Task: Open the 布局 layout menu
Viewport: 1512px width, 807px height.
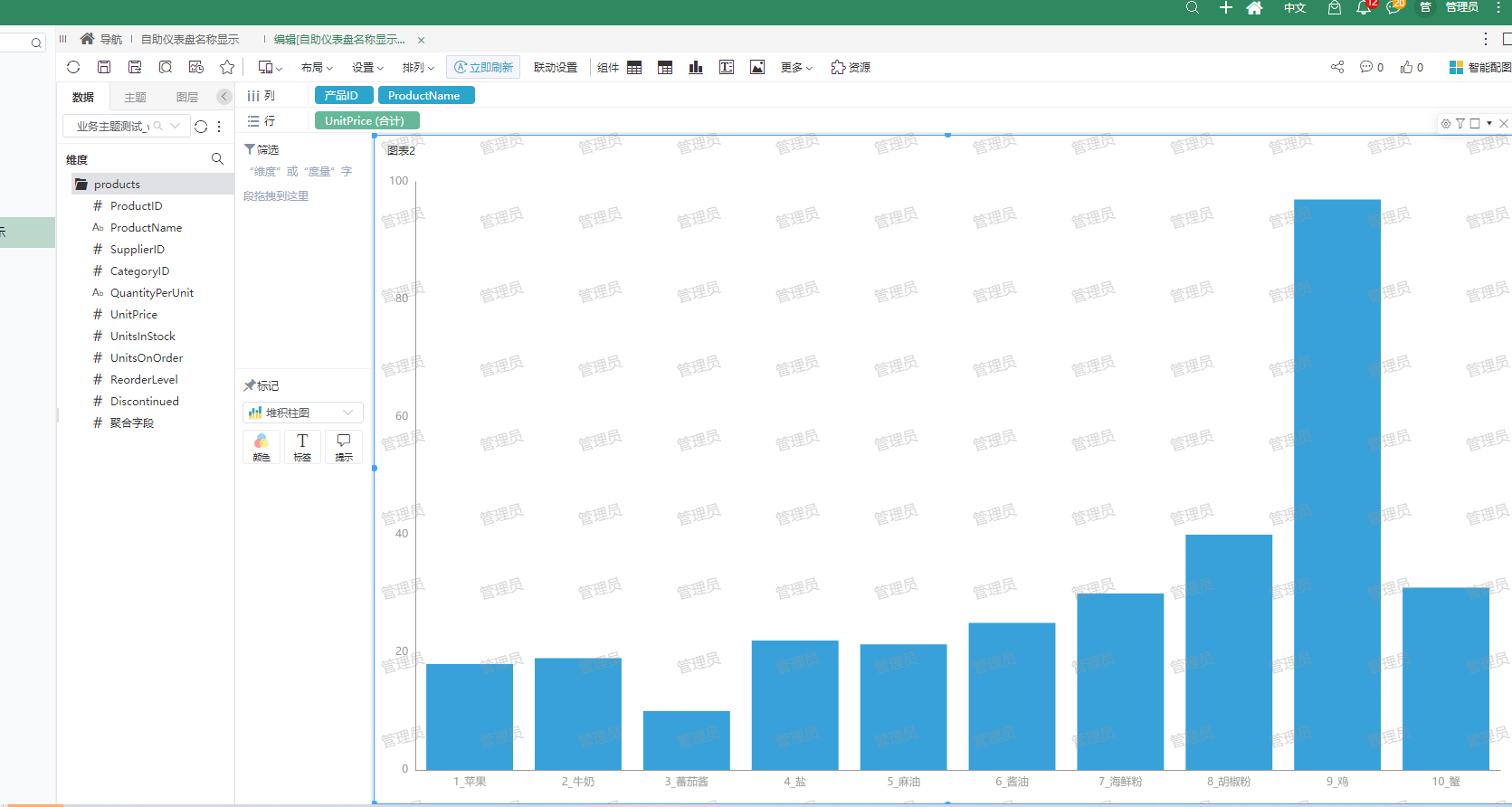Action: coord(317,67)
